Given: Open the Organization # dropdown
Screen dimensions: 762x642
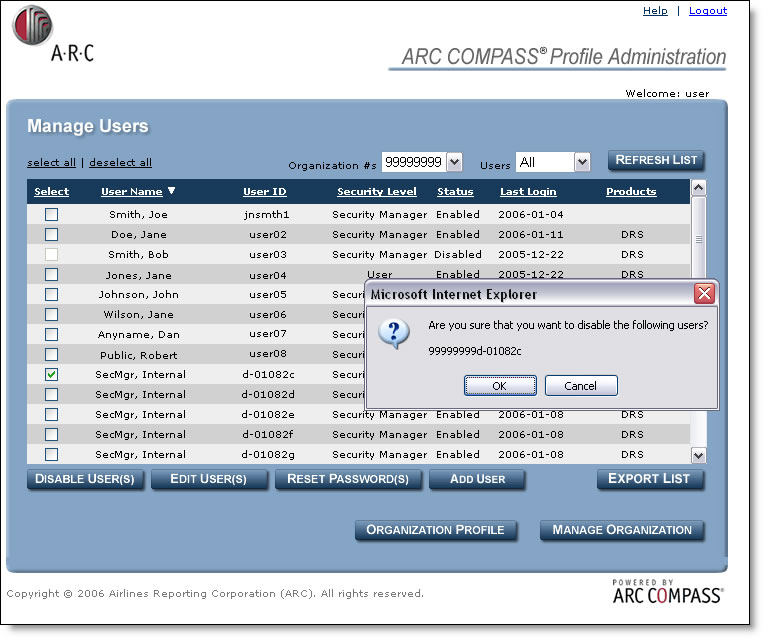Looking at the screenshot, I should (x=454, y=162).
